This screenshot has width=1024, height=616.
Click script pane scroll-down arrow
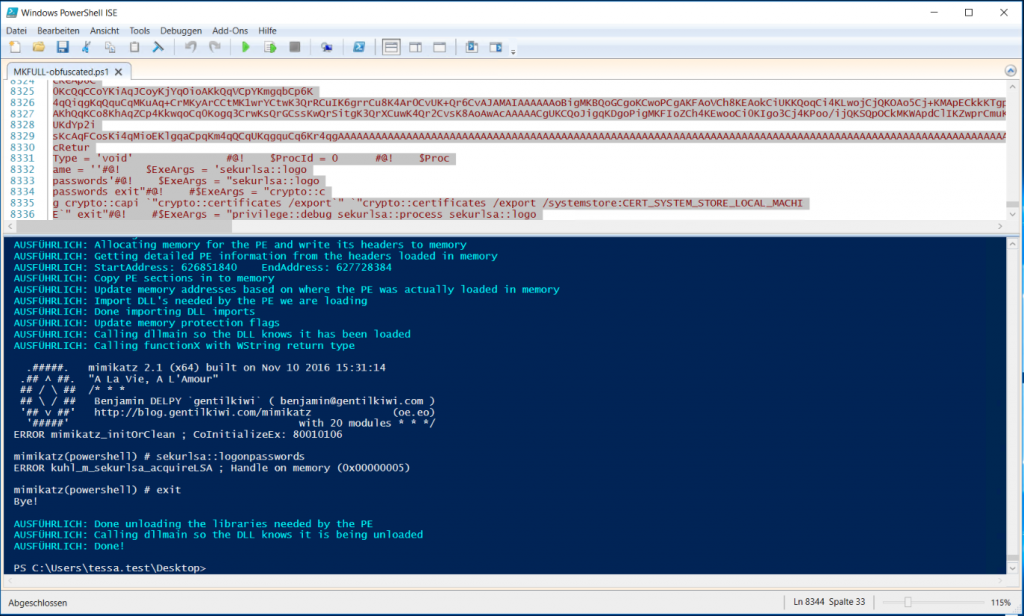click(x=1012, y=214)
